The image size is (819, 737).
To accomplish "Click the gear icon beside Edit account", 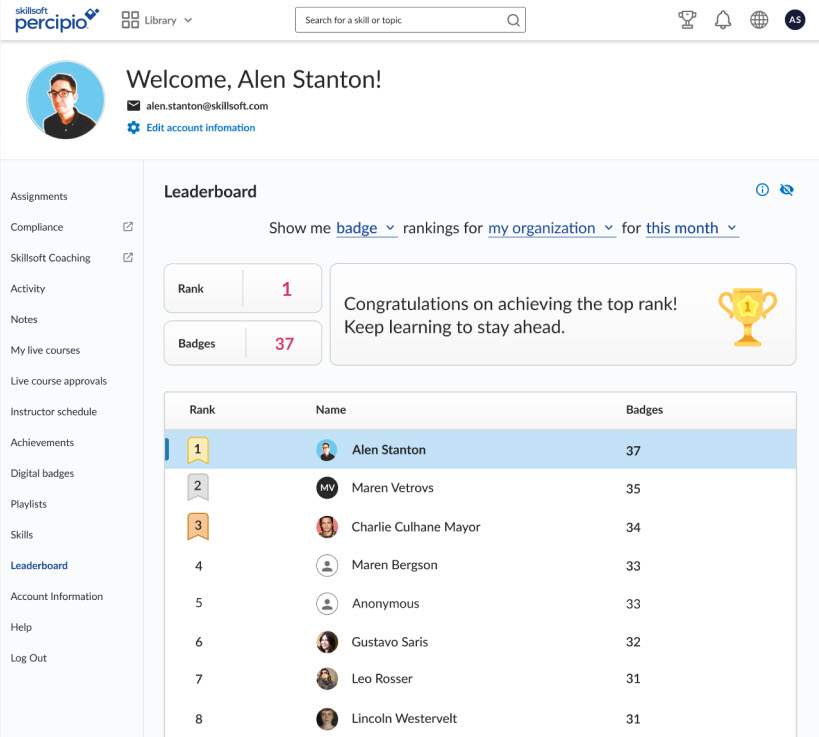I will (x=134, y=128).
